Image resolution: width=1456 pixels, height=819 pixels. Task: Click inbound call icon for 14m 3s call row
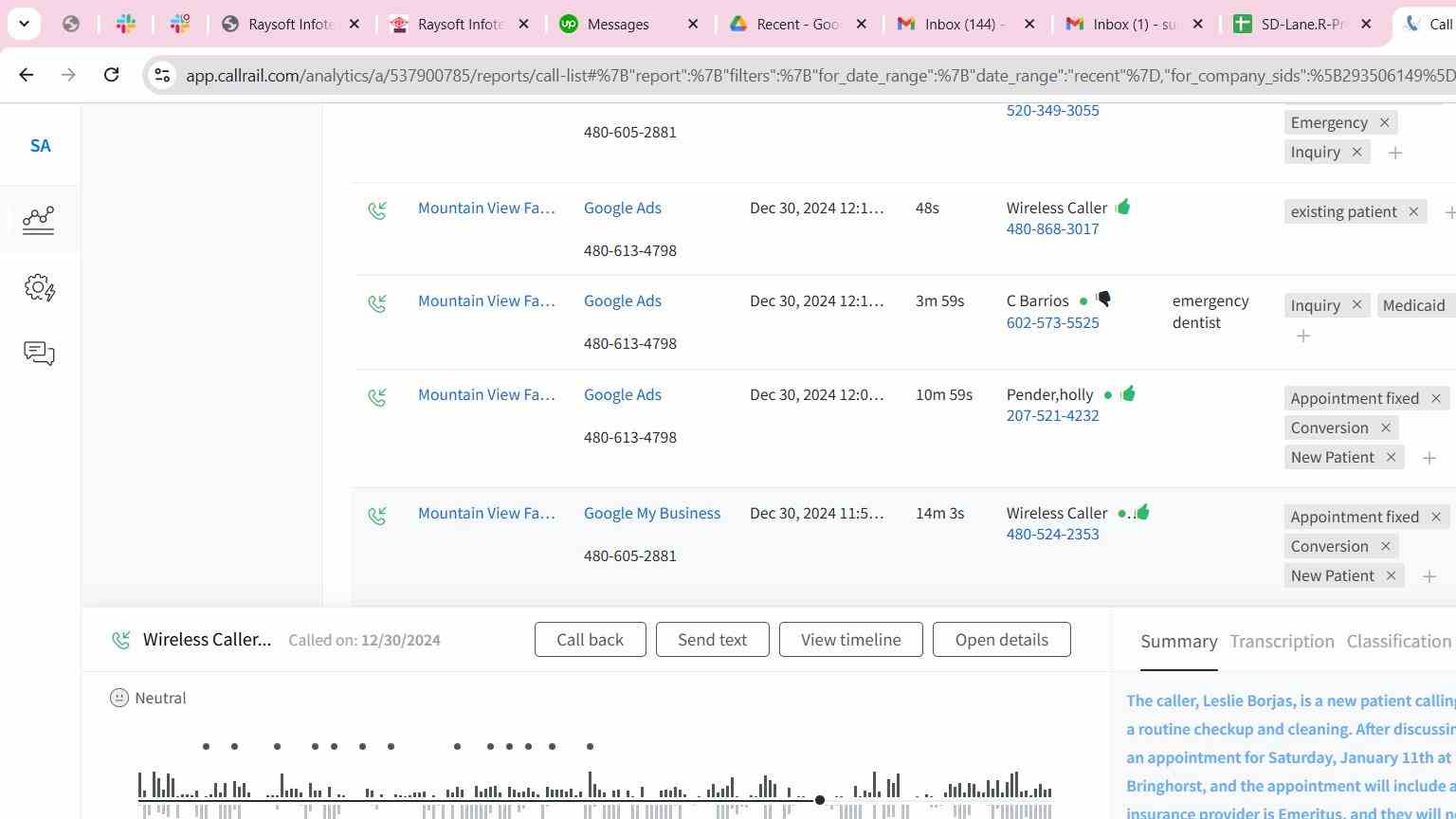[377, 516]
